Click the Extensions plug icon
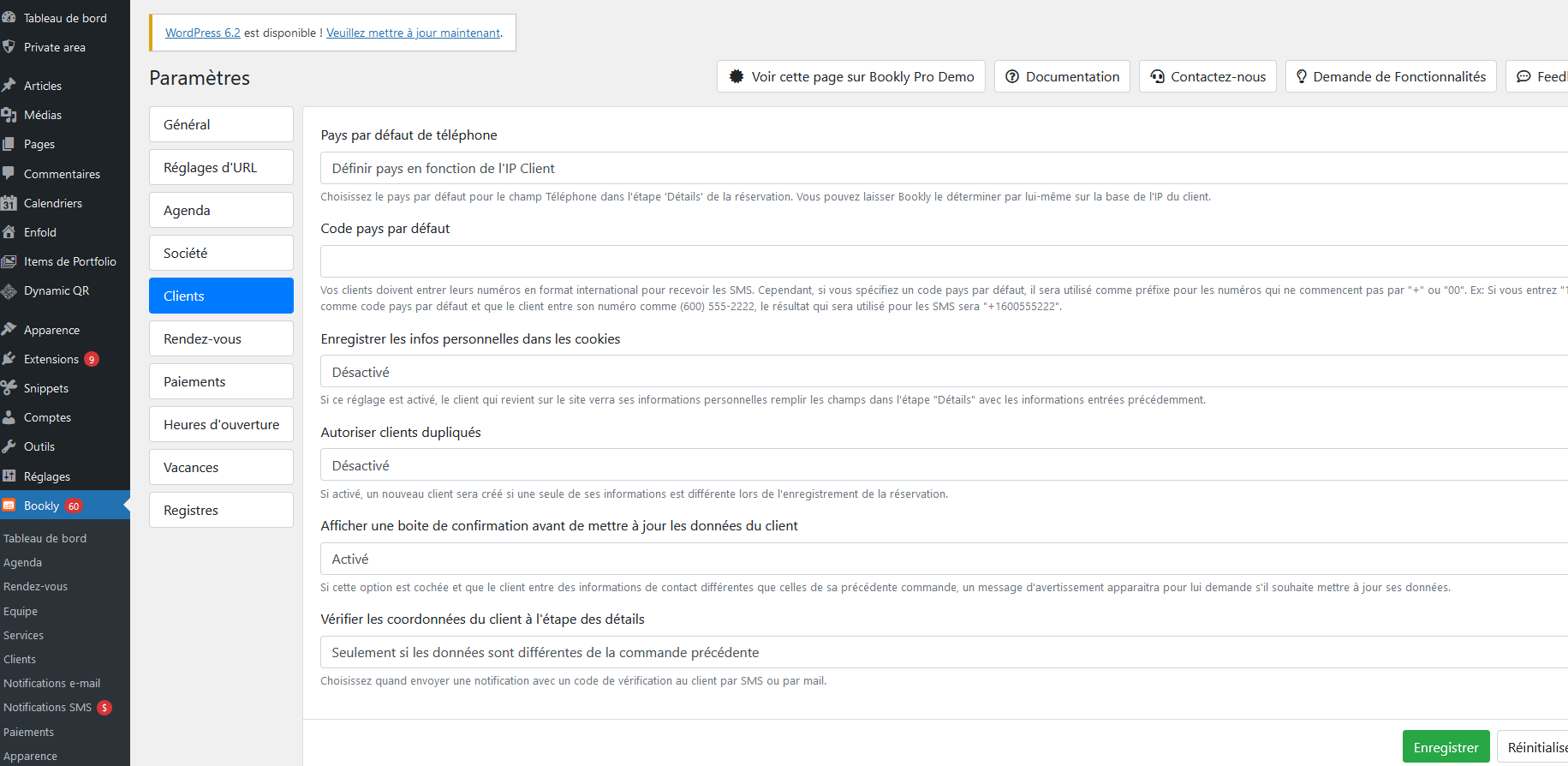This screenshot has height=766, width=1568. (9, 359)
